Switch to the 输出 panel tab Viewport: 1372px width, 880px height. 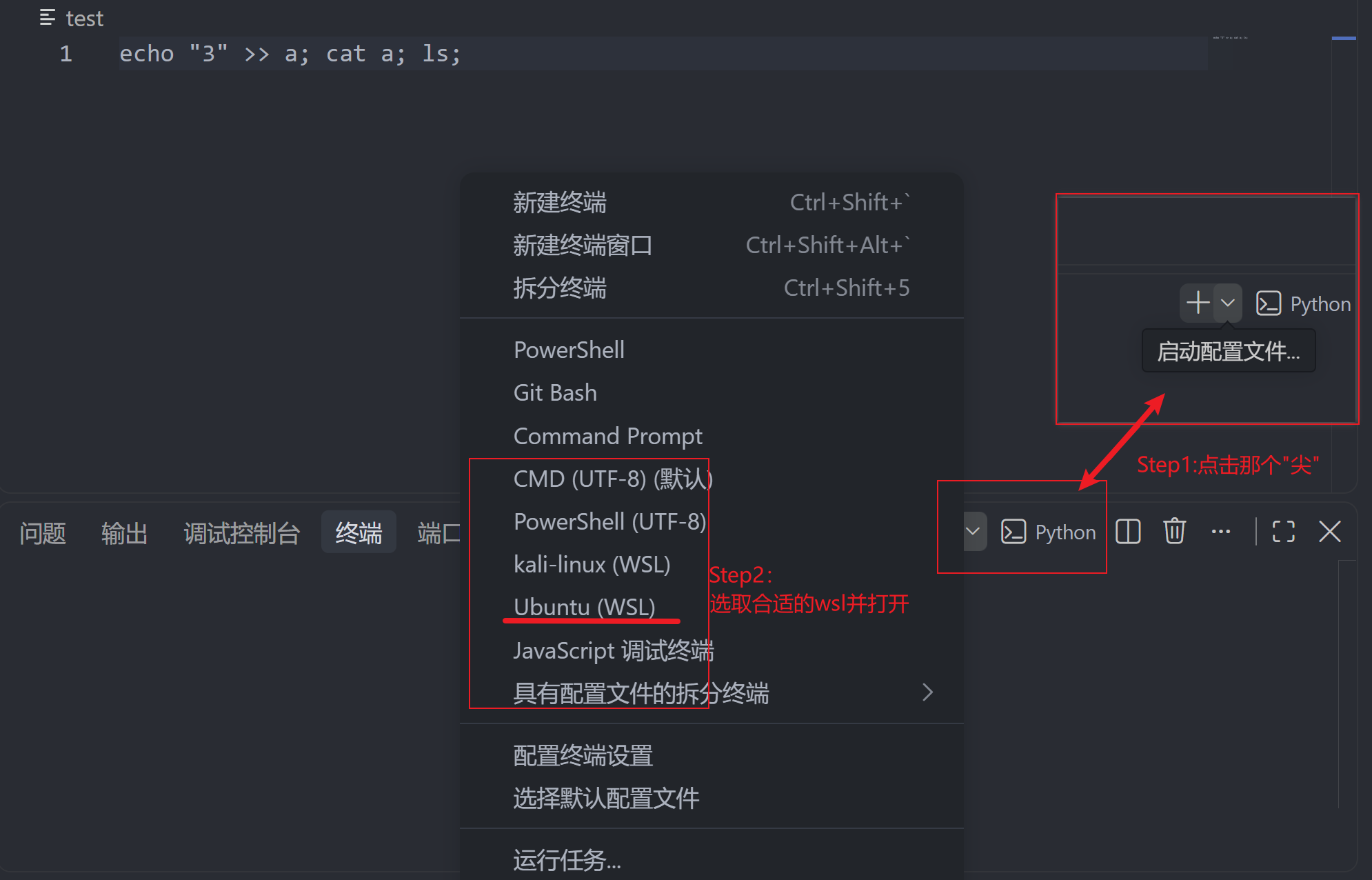tap(125, 533)
